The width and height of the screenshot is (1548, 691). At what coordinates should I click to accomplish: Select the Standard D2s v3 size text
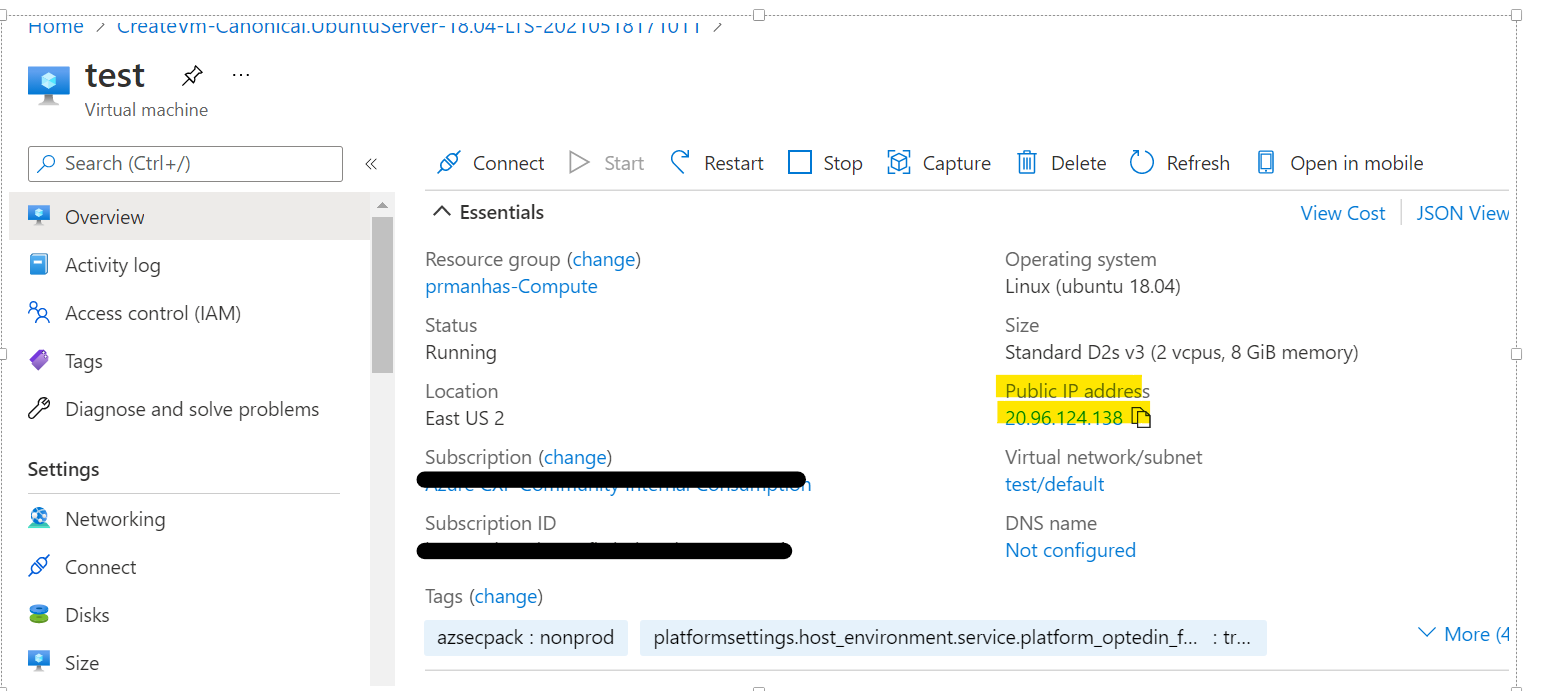point(1181,352)
